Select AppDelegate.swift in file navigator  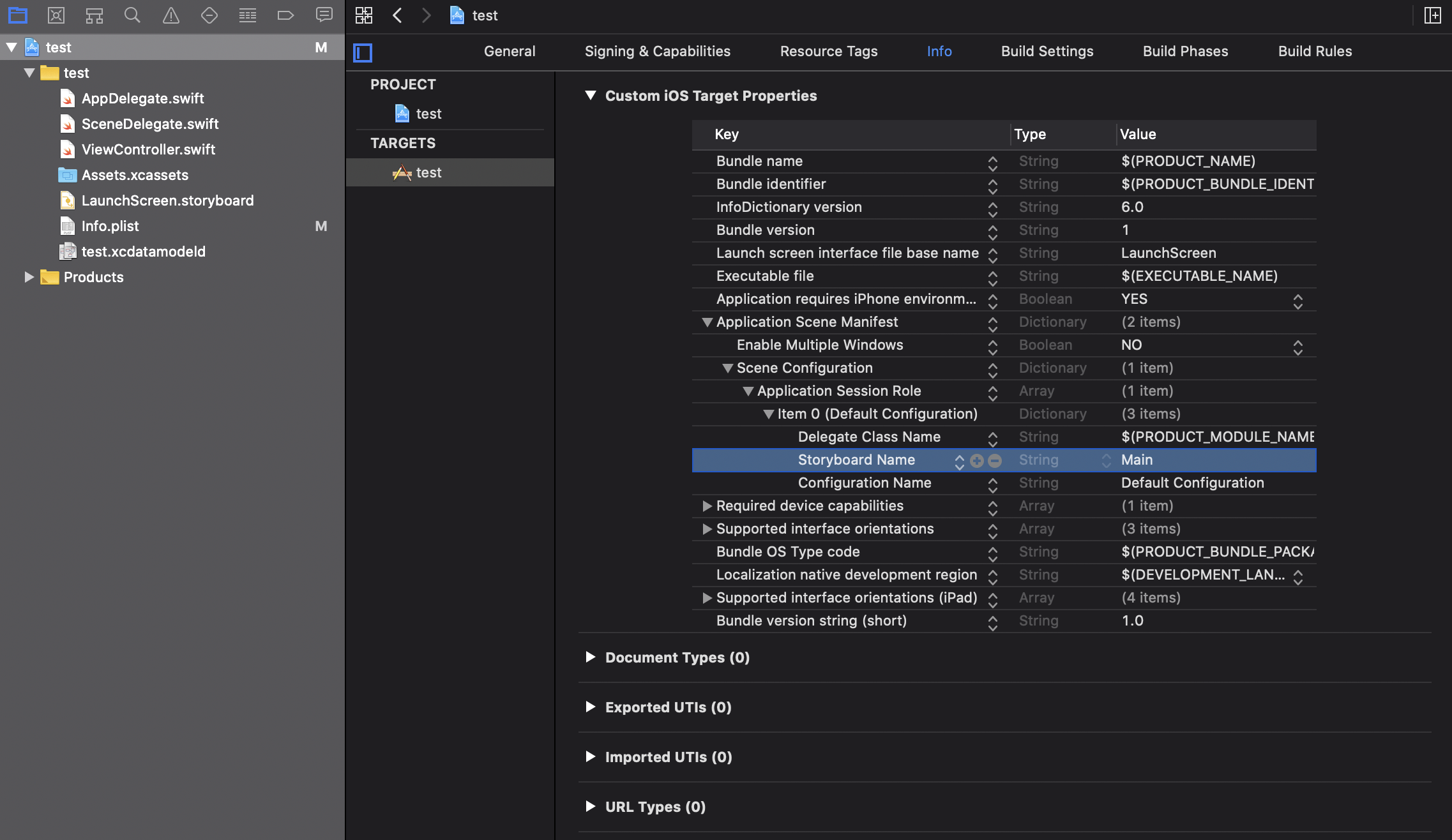(142, 98)
